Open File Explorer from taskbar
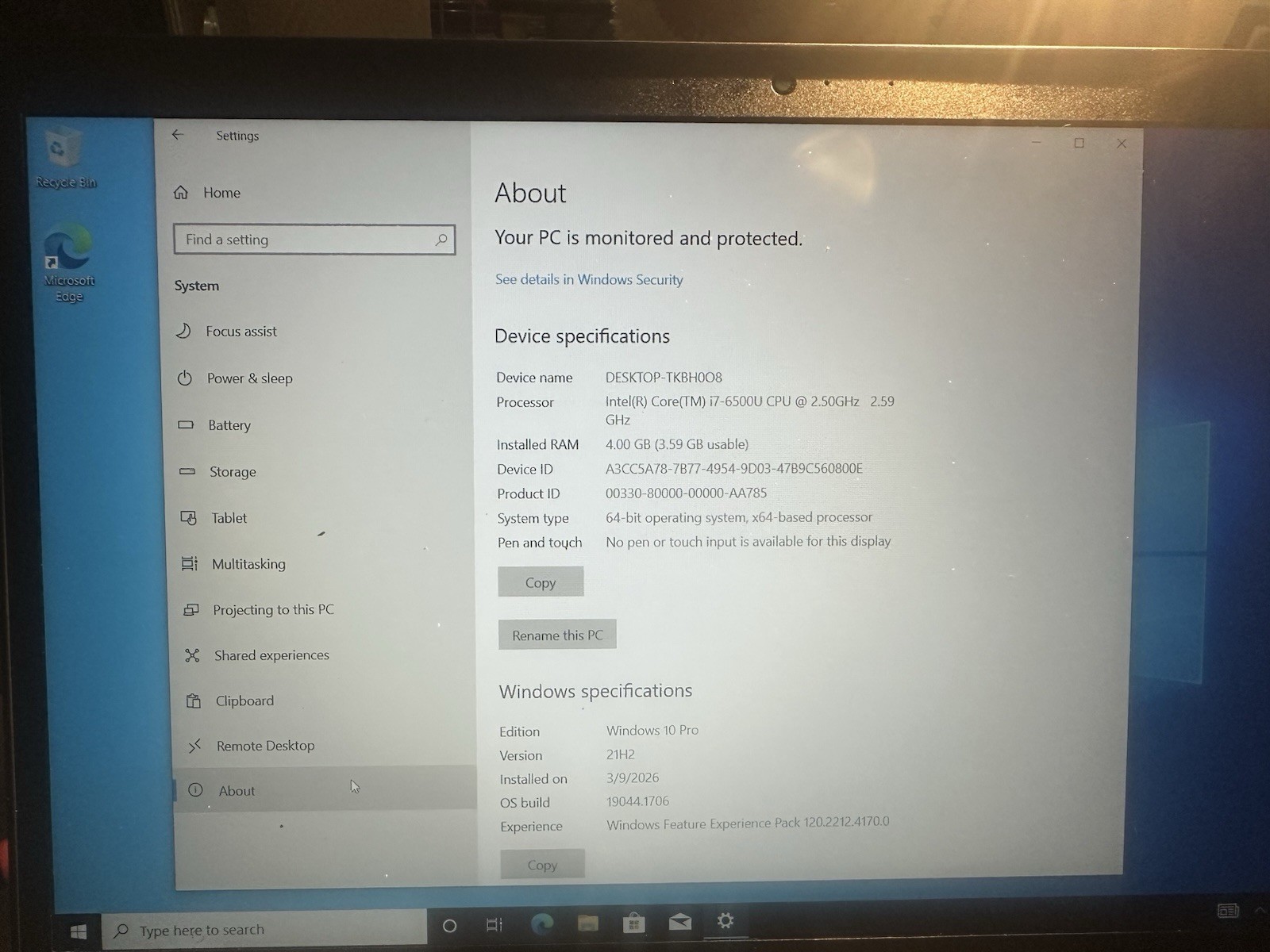This screenshot has width=1270, height=952. coord(587,923)
